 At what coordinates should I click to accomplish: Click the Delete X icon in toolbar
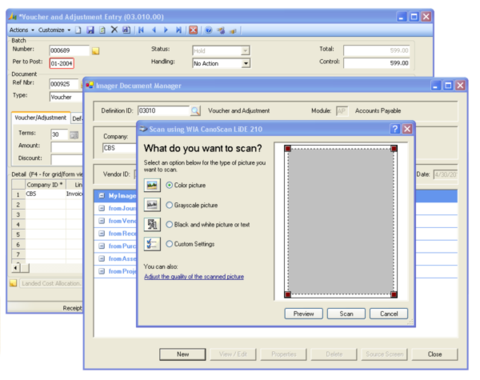(114, 30)
